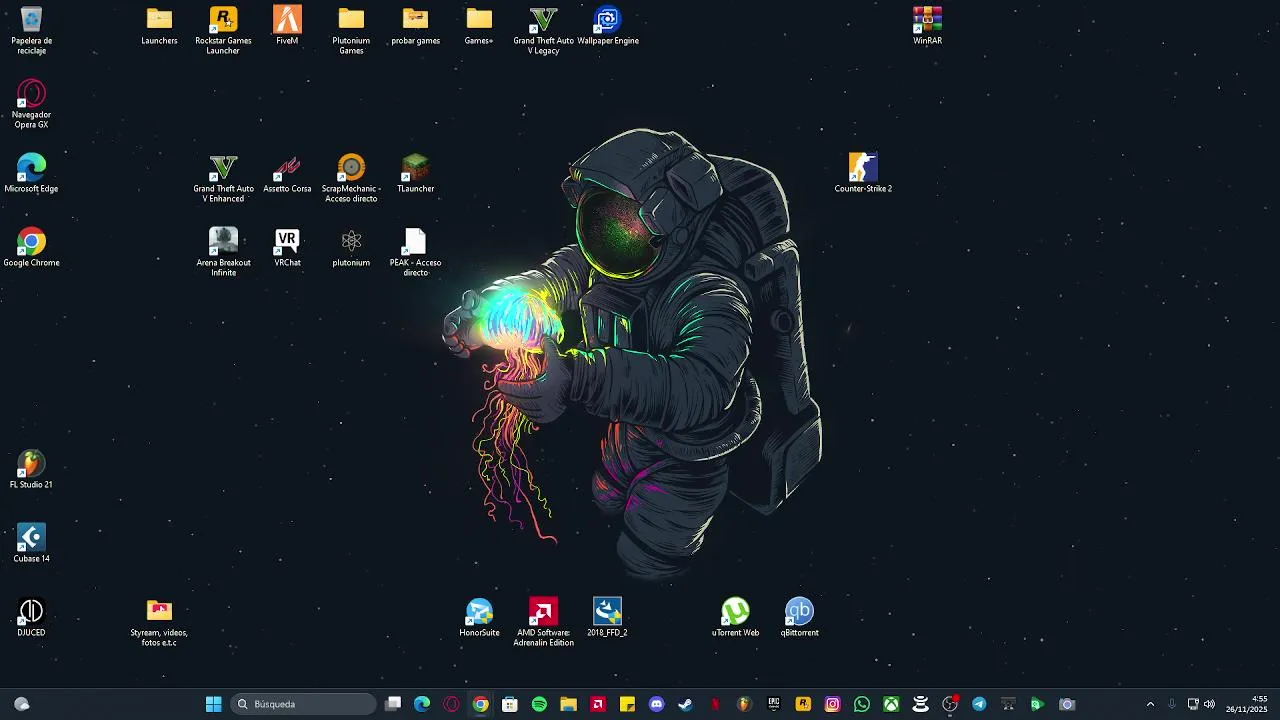Open Task View from the taskbar
This screenshot has height=720, width=1280.
393,704
